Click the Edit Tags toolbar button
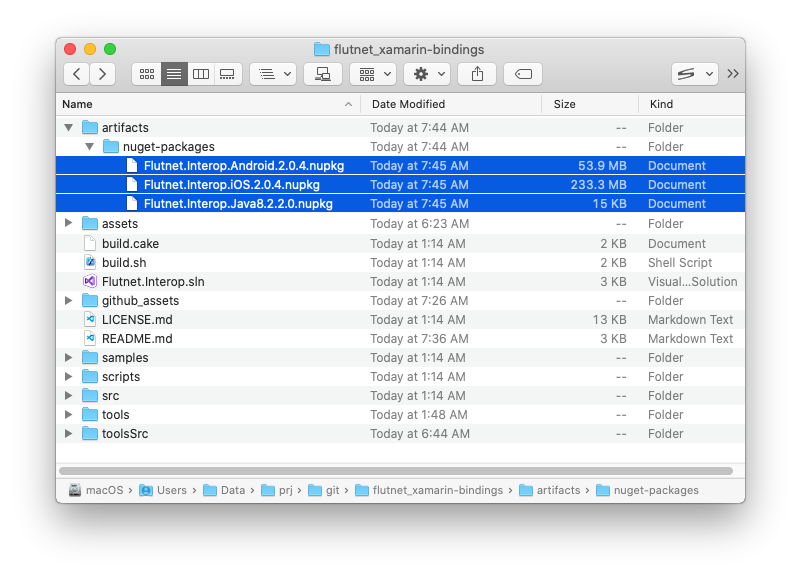Viewport: 801px width, 577px height. coord(523,74)
